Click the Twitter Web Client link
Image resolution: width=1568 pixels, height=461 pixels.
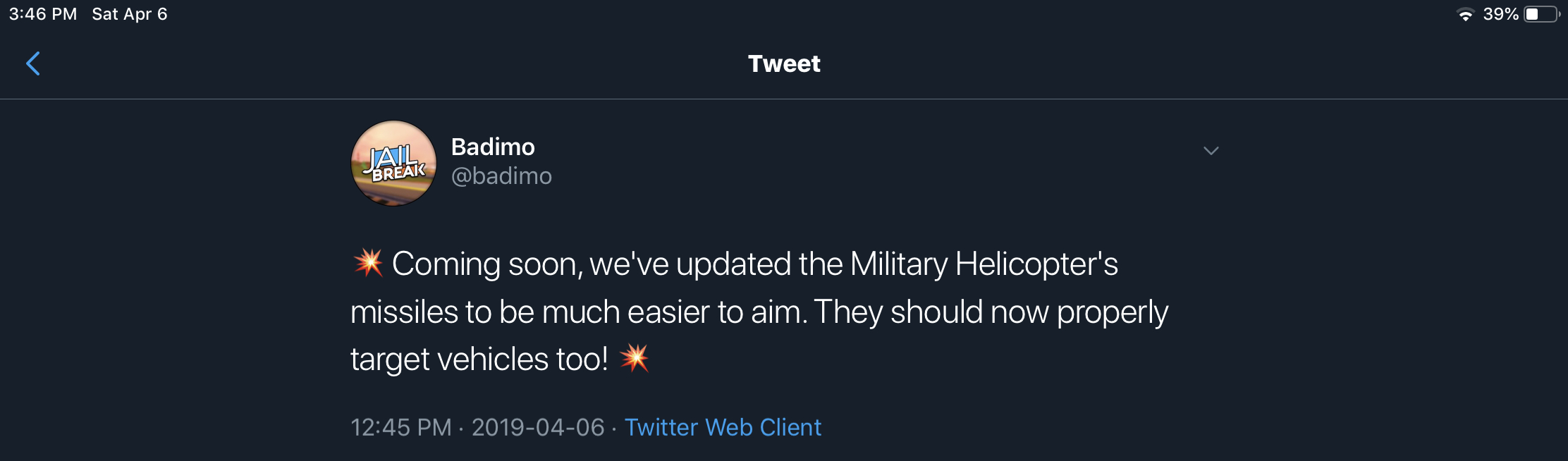723,427
